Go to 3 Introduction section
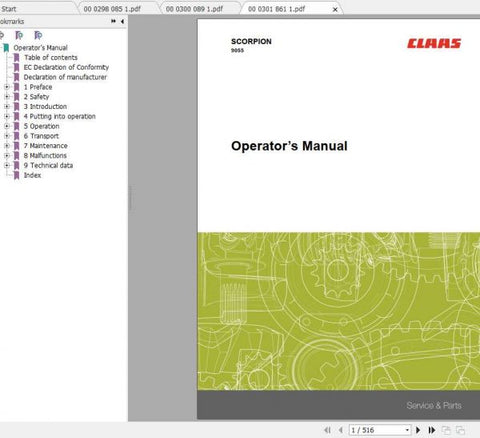 (45, 107)
